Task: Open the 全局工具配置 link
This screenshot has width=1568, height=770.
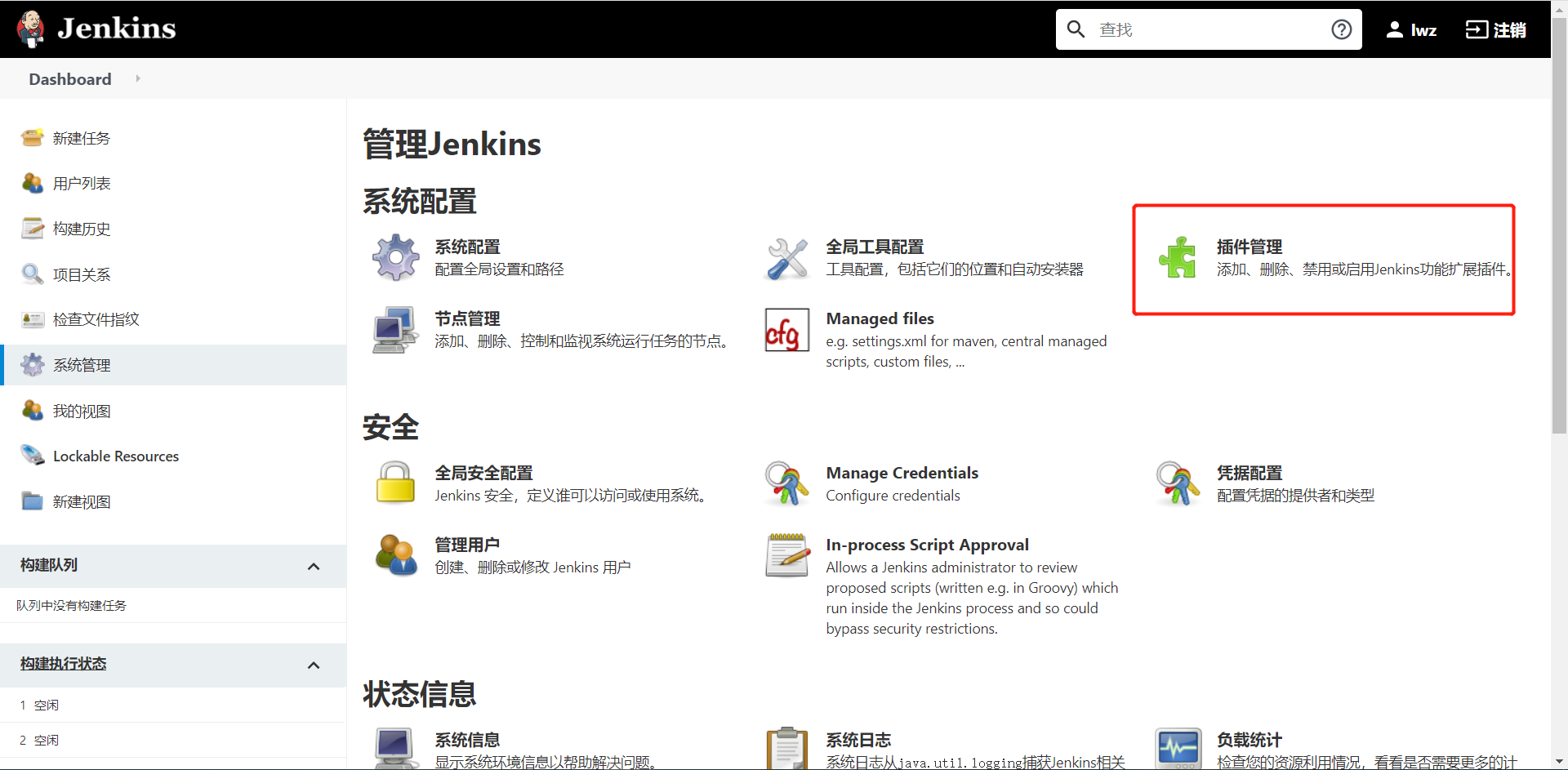Action: tap(875, 247)
